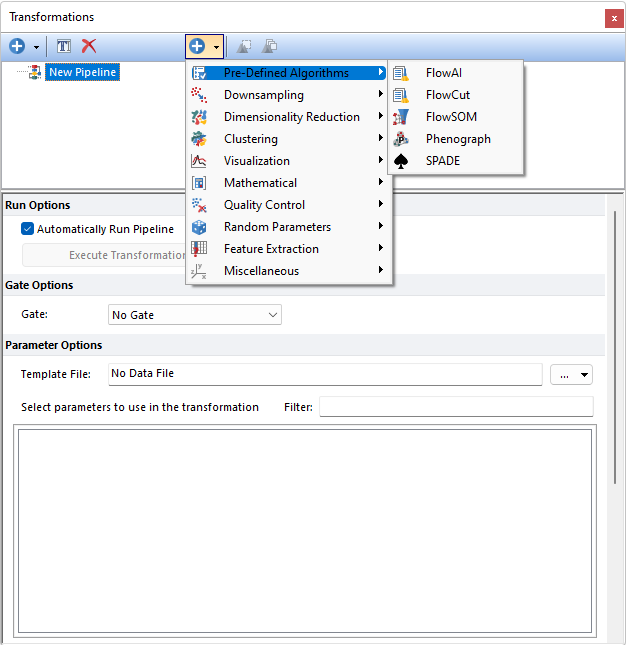Select the Phenograph algorithm icon
This screenshot has width=626, height=645.
[x=401, y=139]
